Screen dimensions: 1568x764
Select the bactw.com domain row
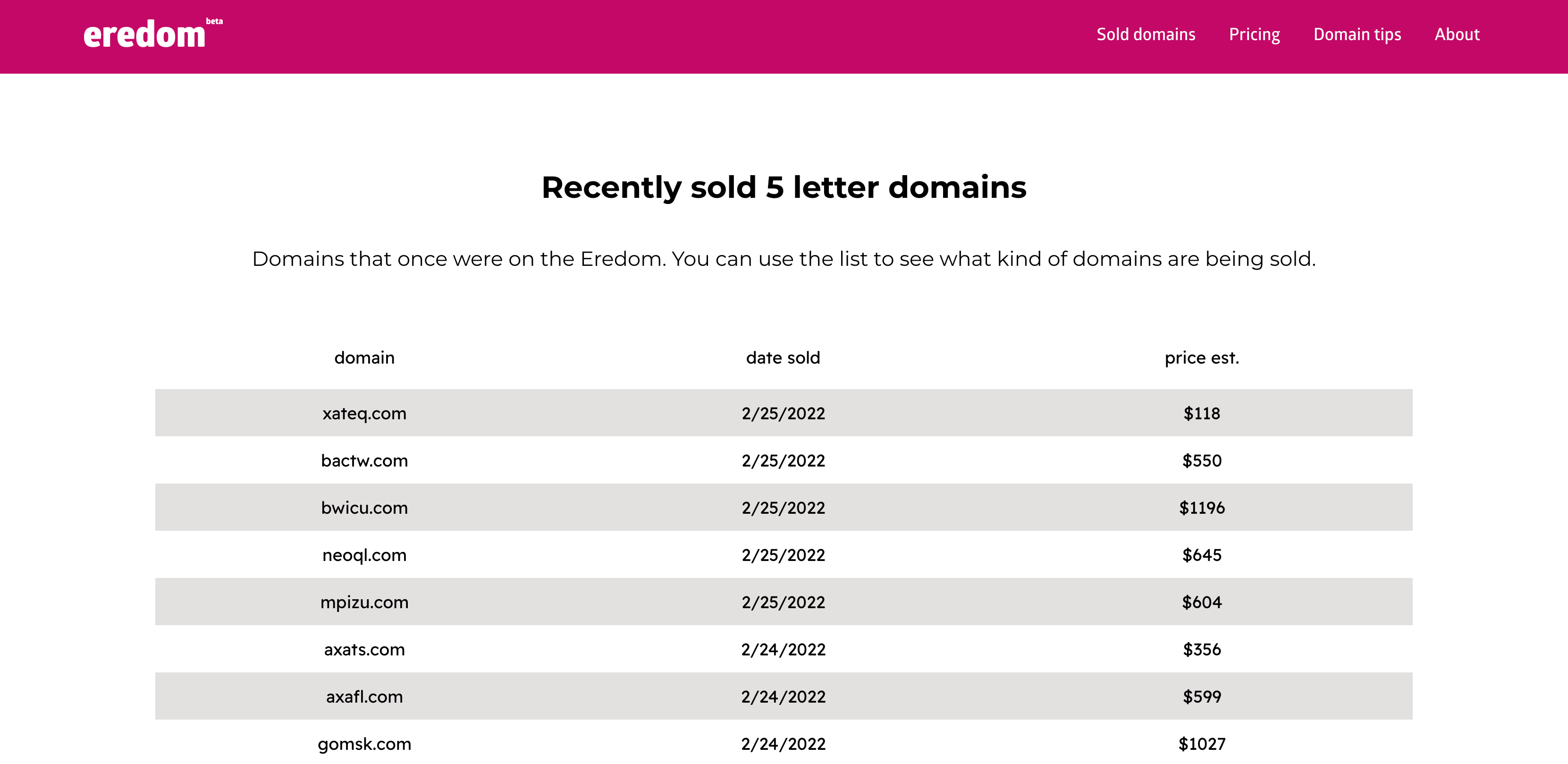click(364, 461)
